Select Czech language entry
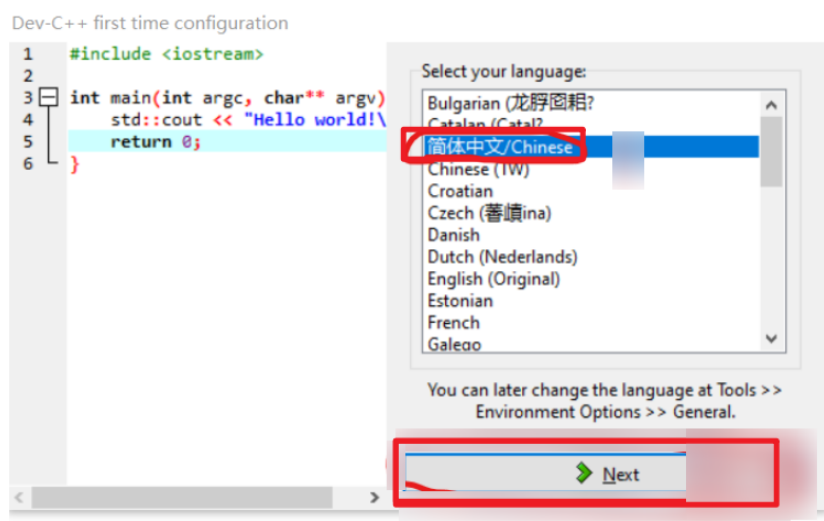This screenshot has height=521, width=824. pyautogui.click(x=591, y=213)
